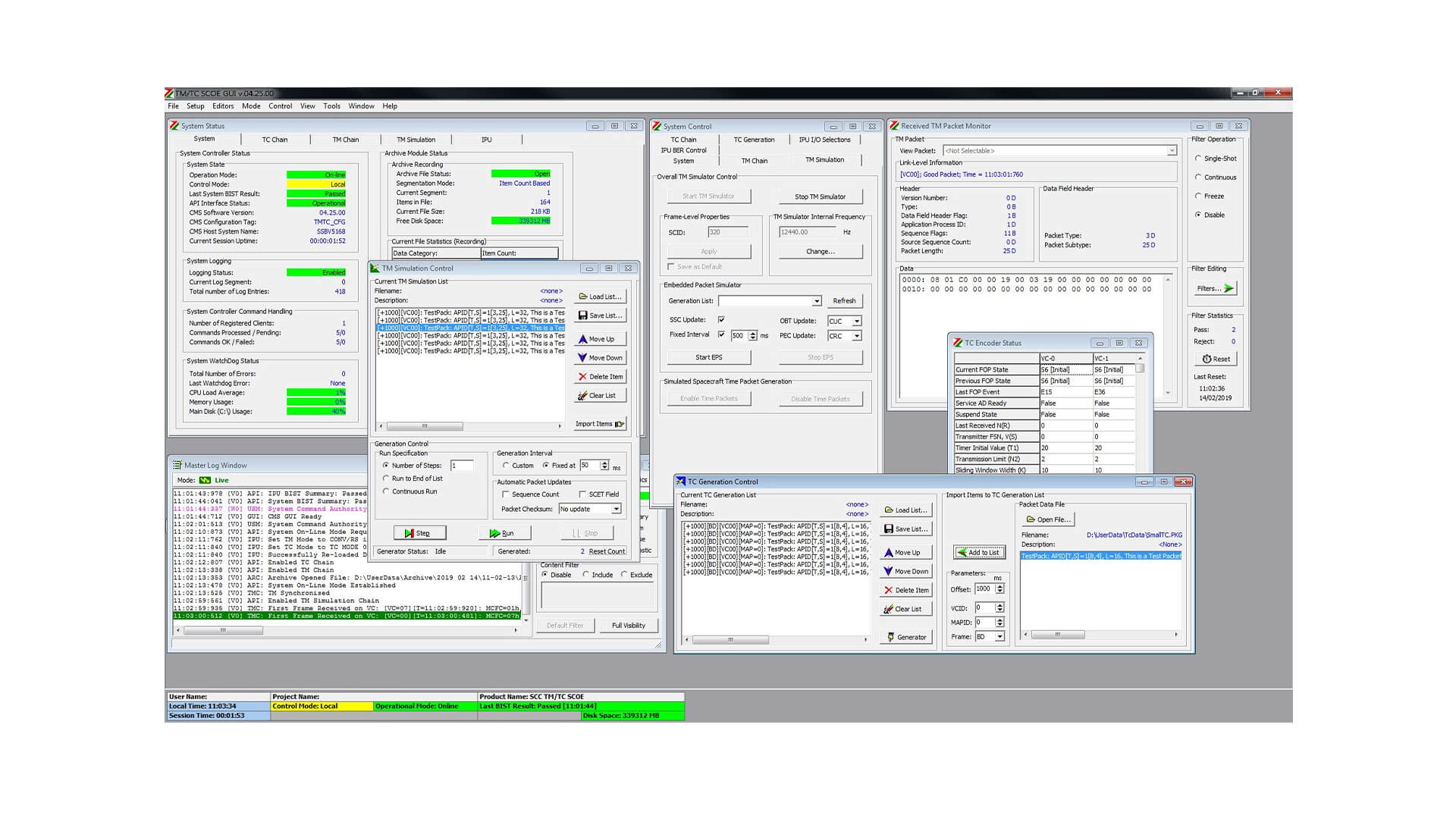
Task: Open the Editors menu
Action: [x=223, y=106]
